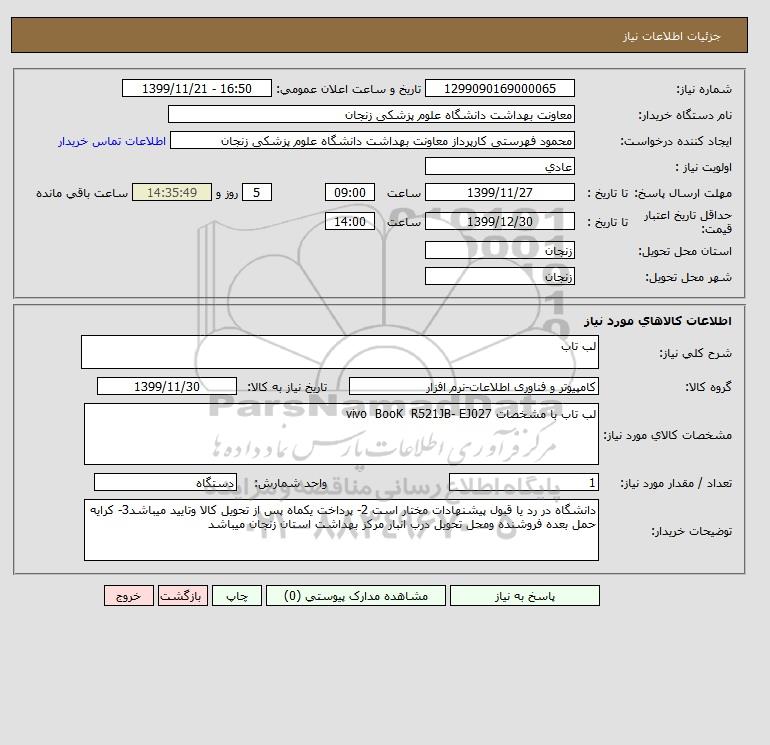Screen dimensions: 770x745
Task: Click the remaining days field showing 5
Action: pos(257,193)
